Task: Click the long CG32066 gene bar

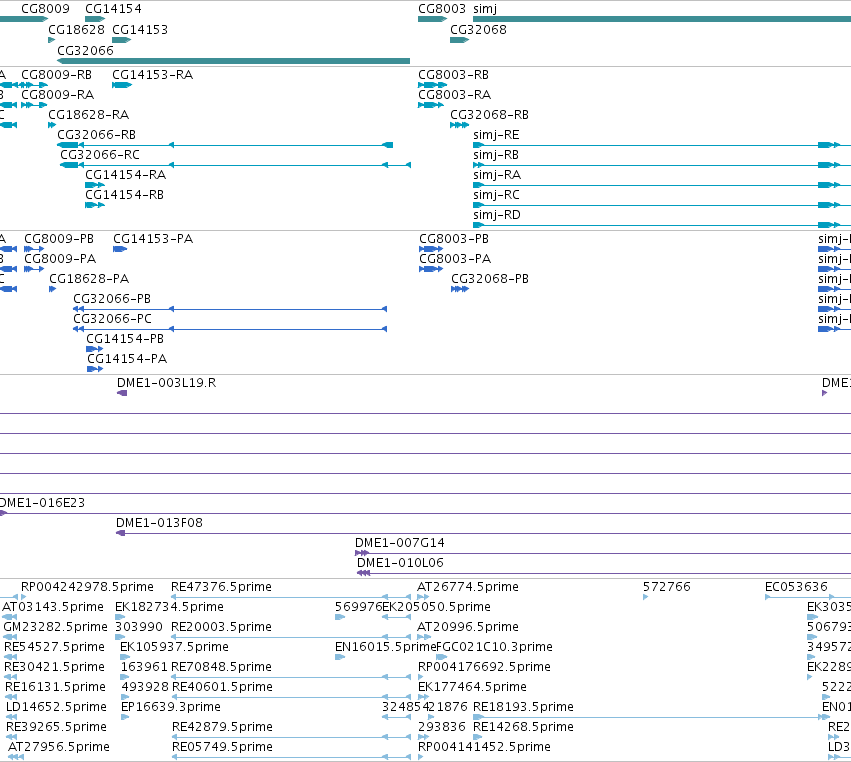Action: (x=233, y=61)
